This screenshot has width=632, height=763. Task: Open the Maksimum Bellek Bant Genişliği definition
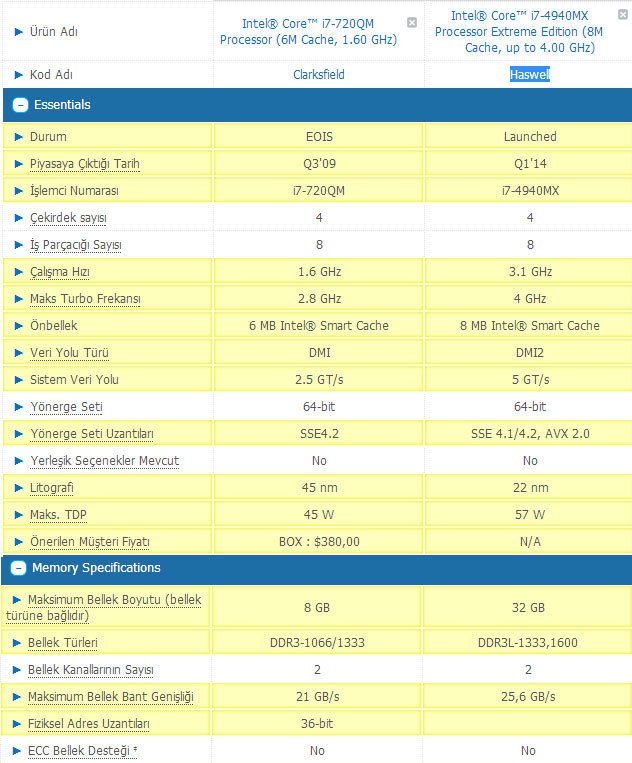(110, 697)
